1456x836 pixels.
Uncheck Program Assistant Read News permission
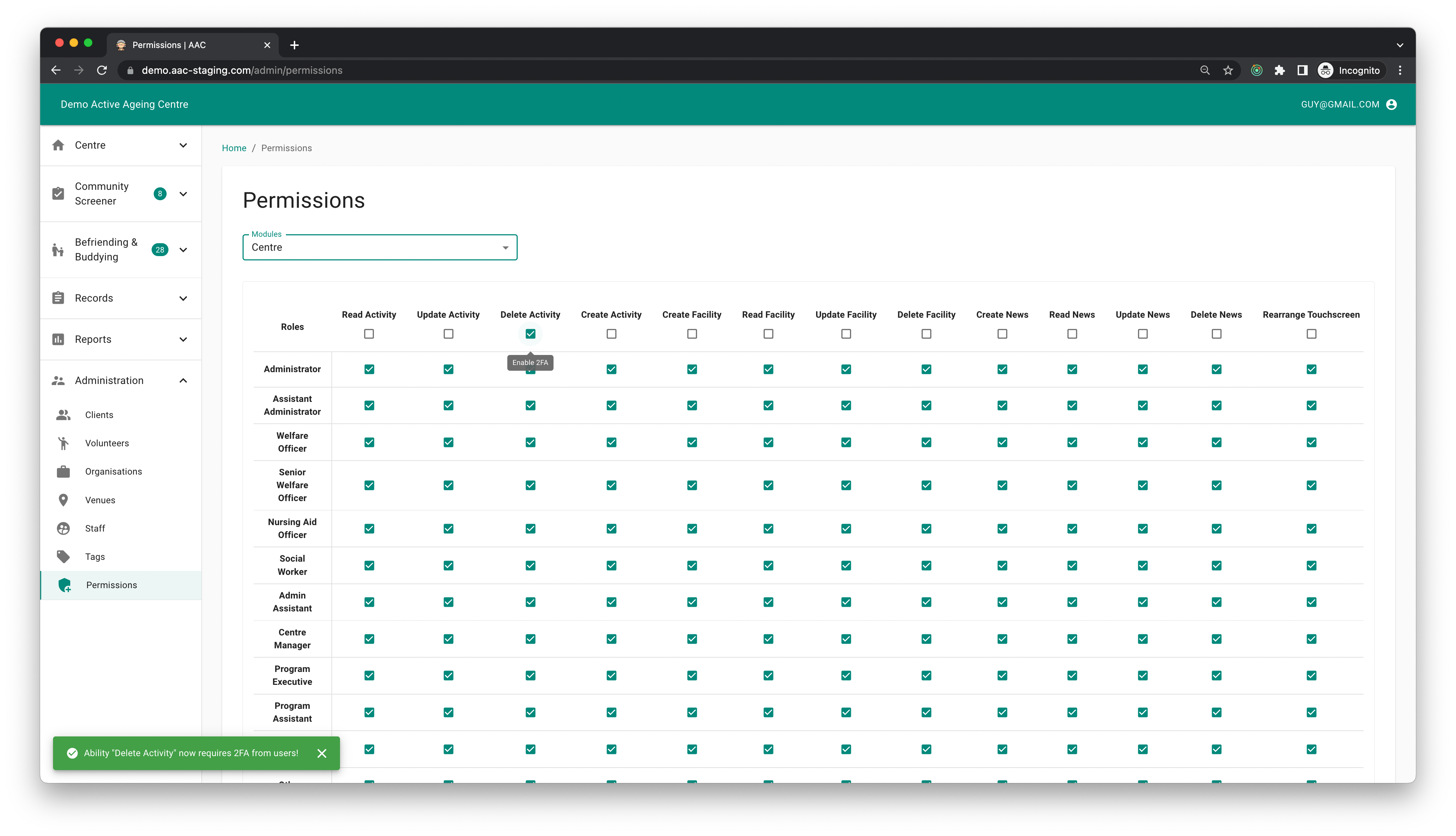point(1072,712)
